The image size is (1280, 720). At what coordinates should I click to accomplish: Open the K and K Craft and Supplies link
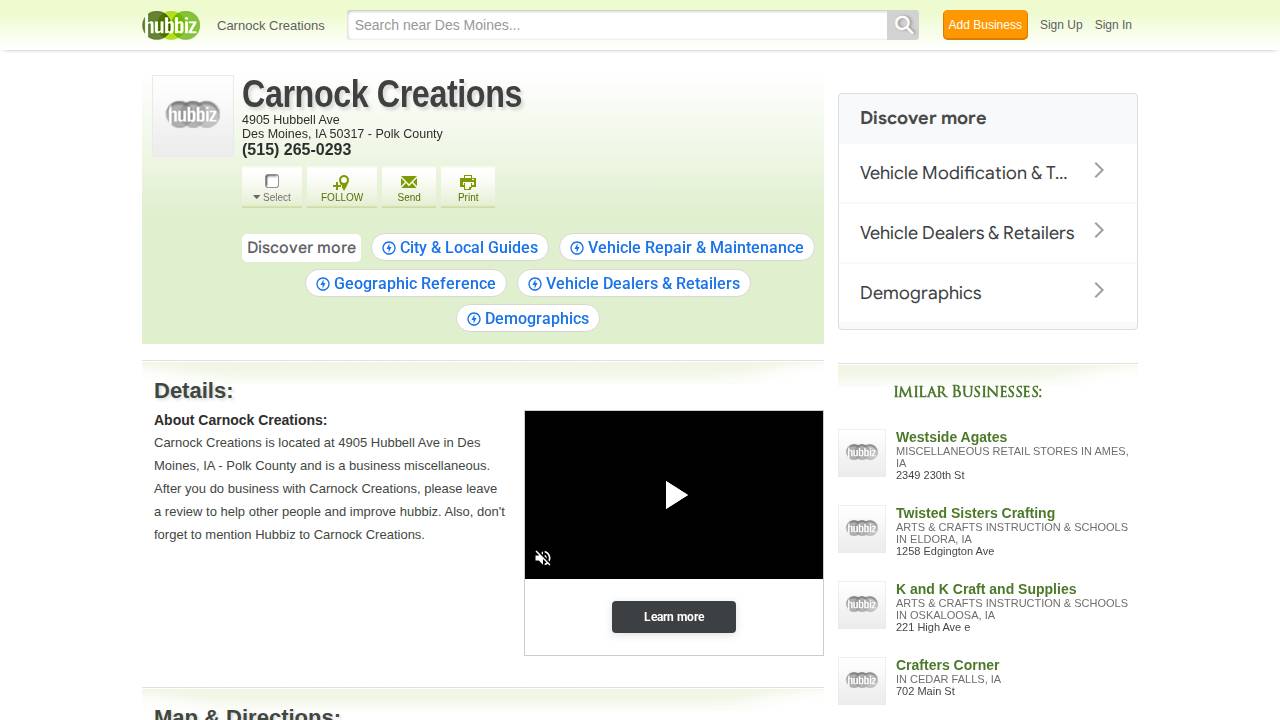pos(986,589)
